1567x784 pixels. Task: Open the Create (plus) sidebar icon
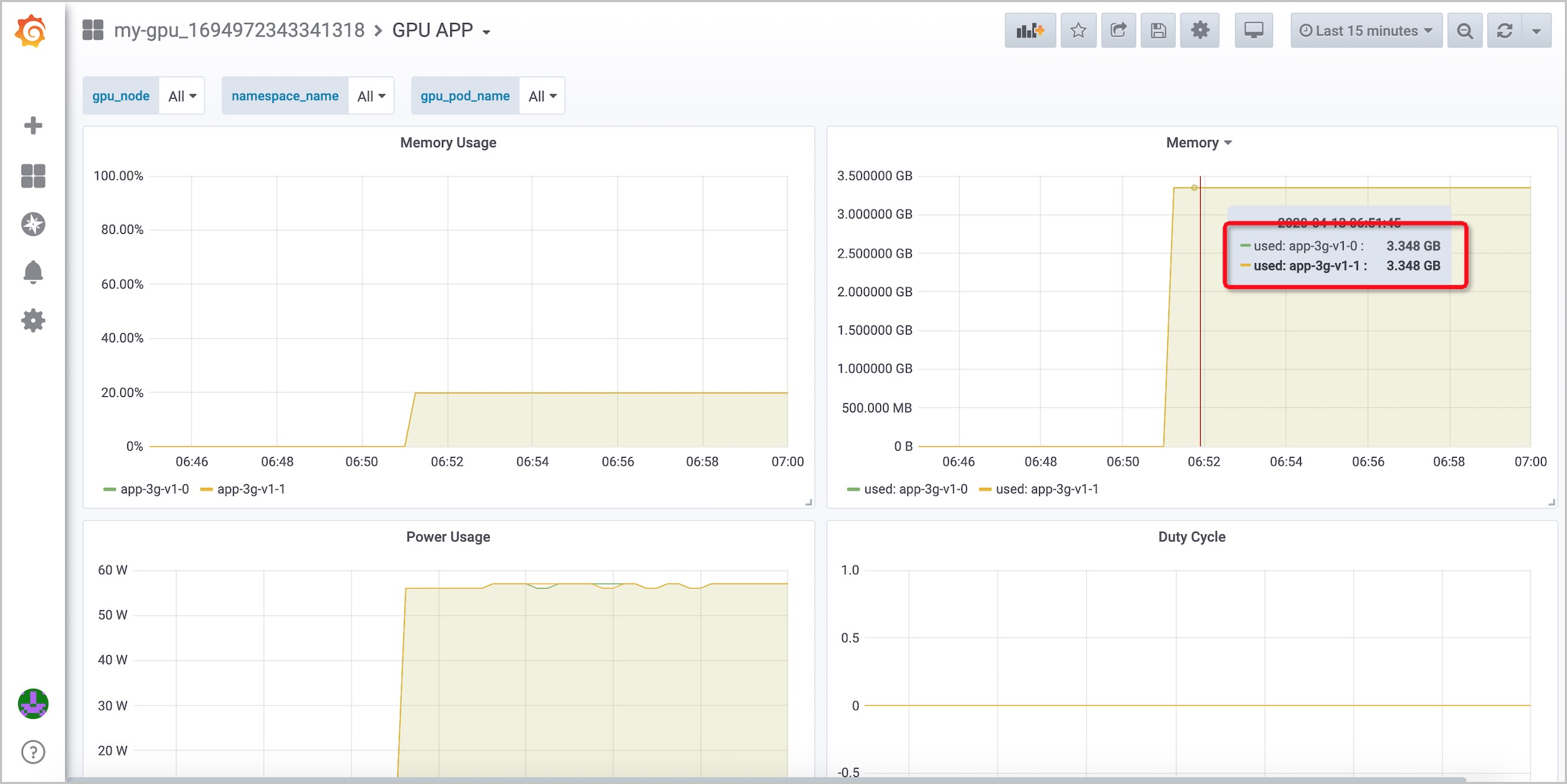(32, 125)
